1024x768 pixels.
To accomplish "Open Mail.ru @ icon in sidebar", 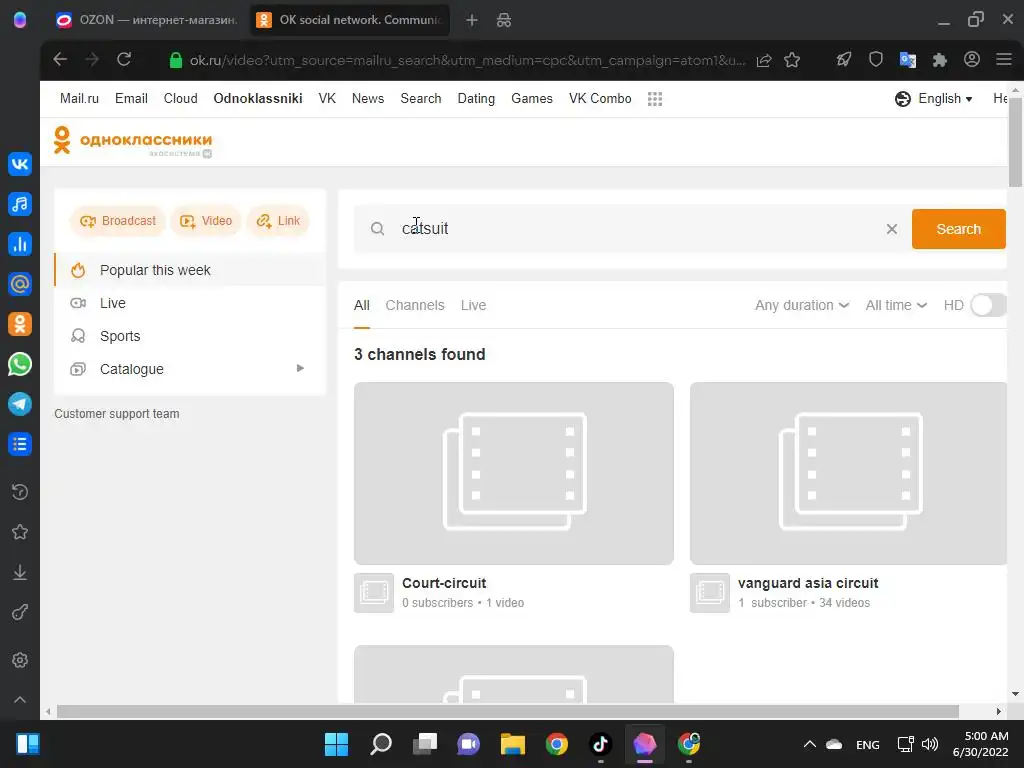I will (x=20, y=284).
